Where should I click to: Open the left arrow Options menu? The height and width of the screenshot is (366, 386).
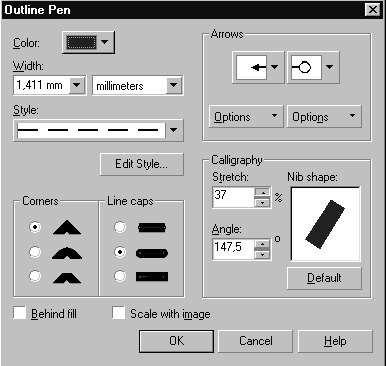point(246,116)
